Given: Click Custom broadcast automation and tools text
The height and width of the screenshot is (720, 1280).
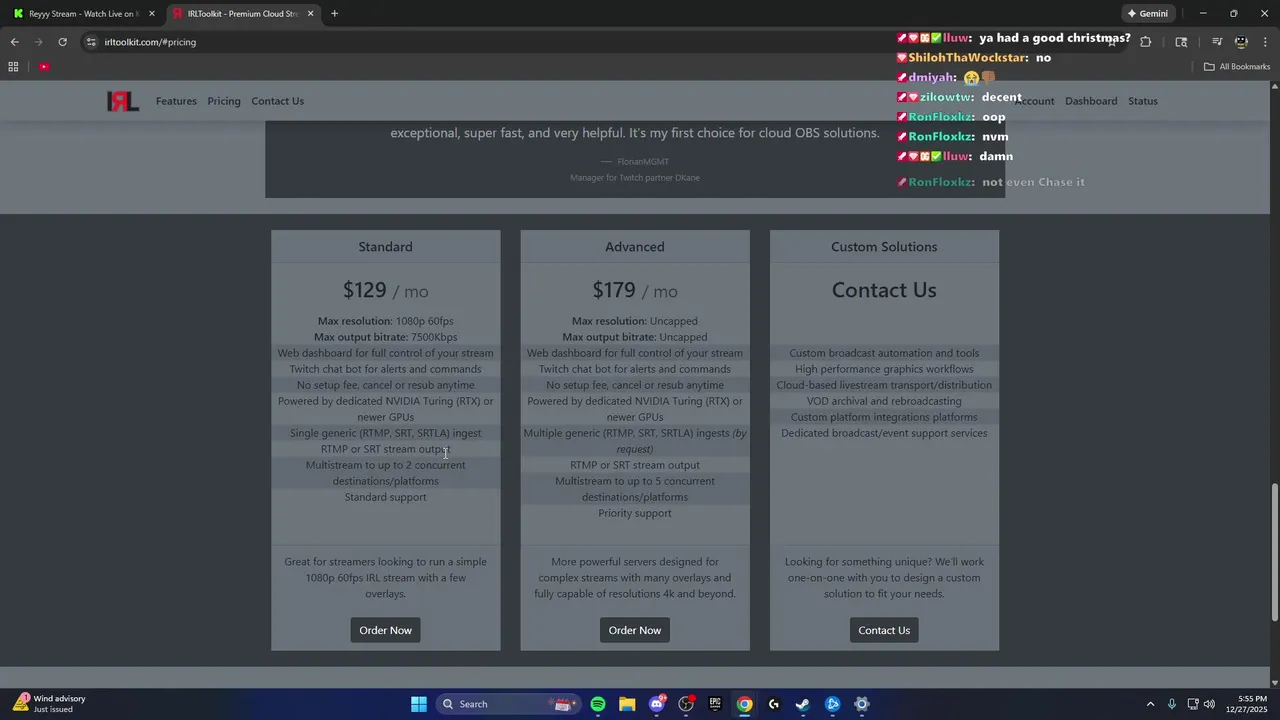Looking at the screenshot, I should (884, 353).
